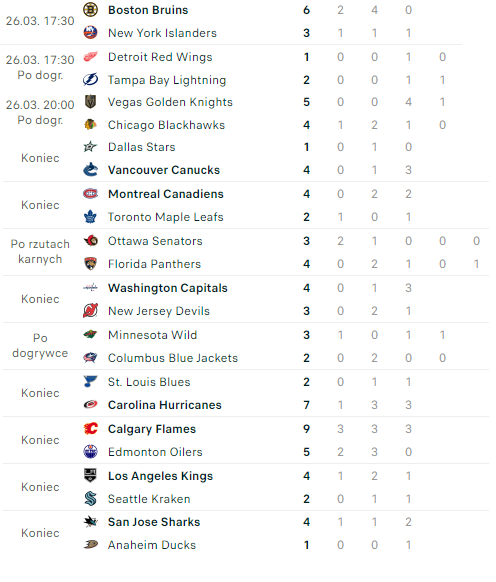
Task: Click Ottawa Senators final score 3
Action: pos(306,241)
